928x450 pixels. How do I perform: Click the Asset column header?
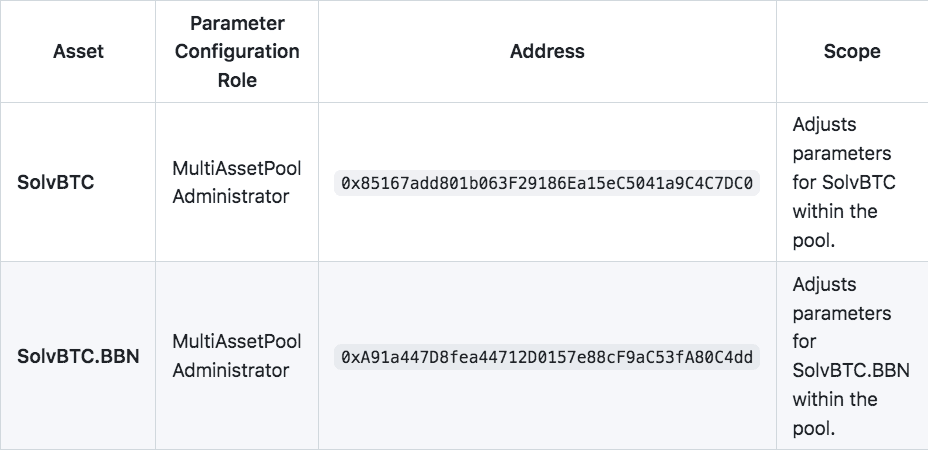click(78, 51)
